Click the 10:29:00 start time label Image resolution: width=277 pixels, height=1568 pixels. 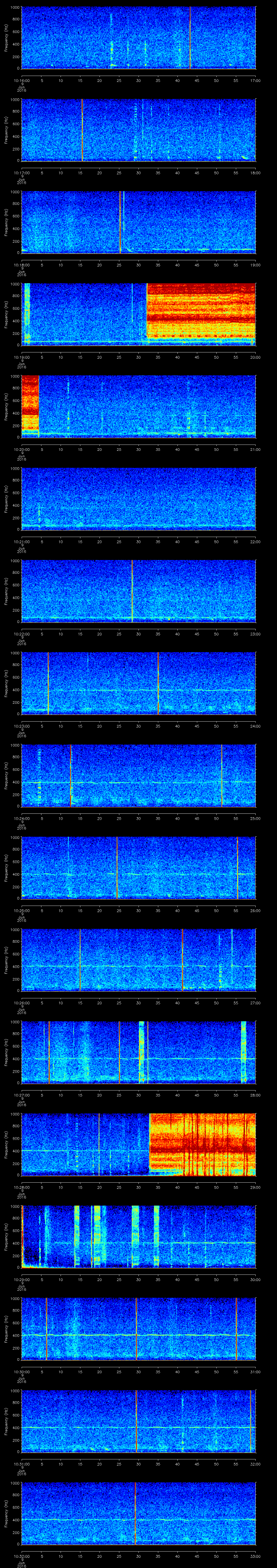[x=22, y=1279]
